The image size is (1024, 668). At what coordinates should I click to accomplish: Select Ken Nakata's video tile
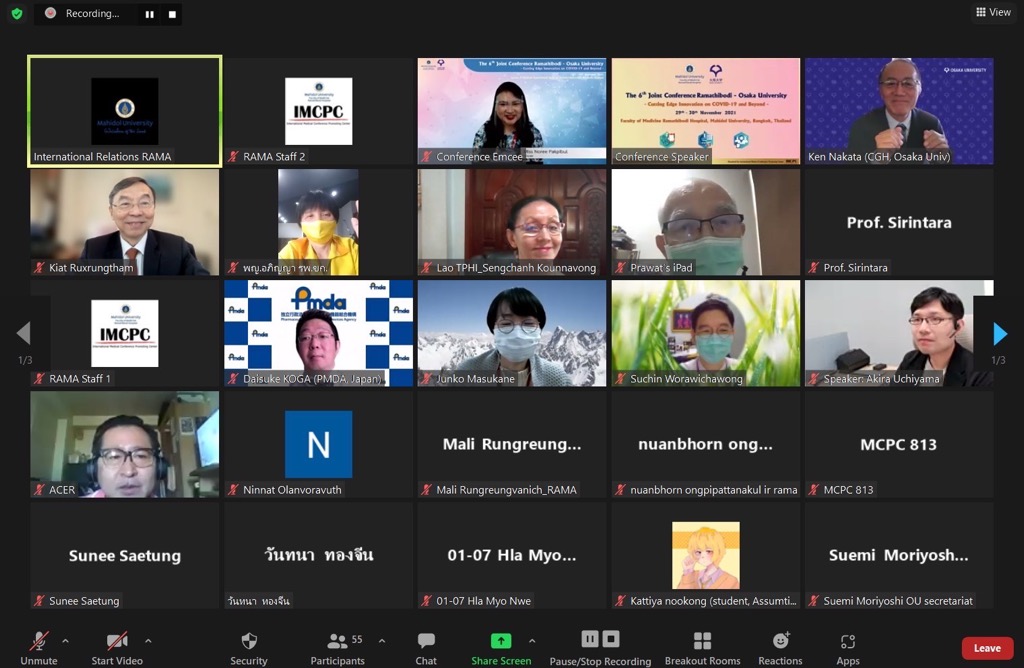898,110
